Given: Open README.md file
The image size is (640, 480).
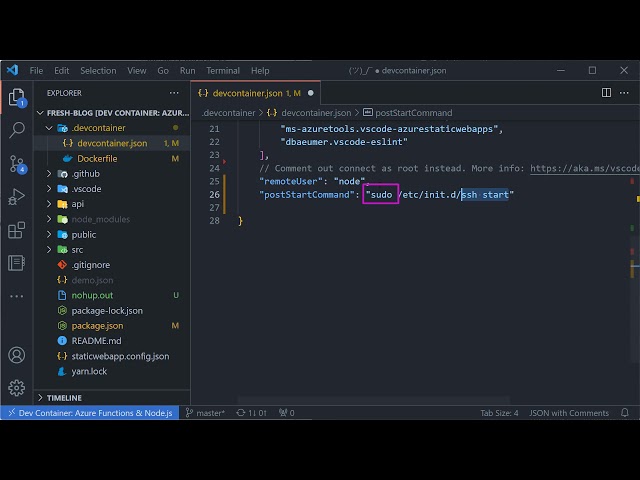Looking at the screenshot, I should (x=112, y=341).
